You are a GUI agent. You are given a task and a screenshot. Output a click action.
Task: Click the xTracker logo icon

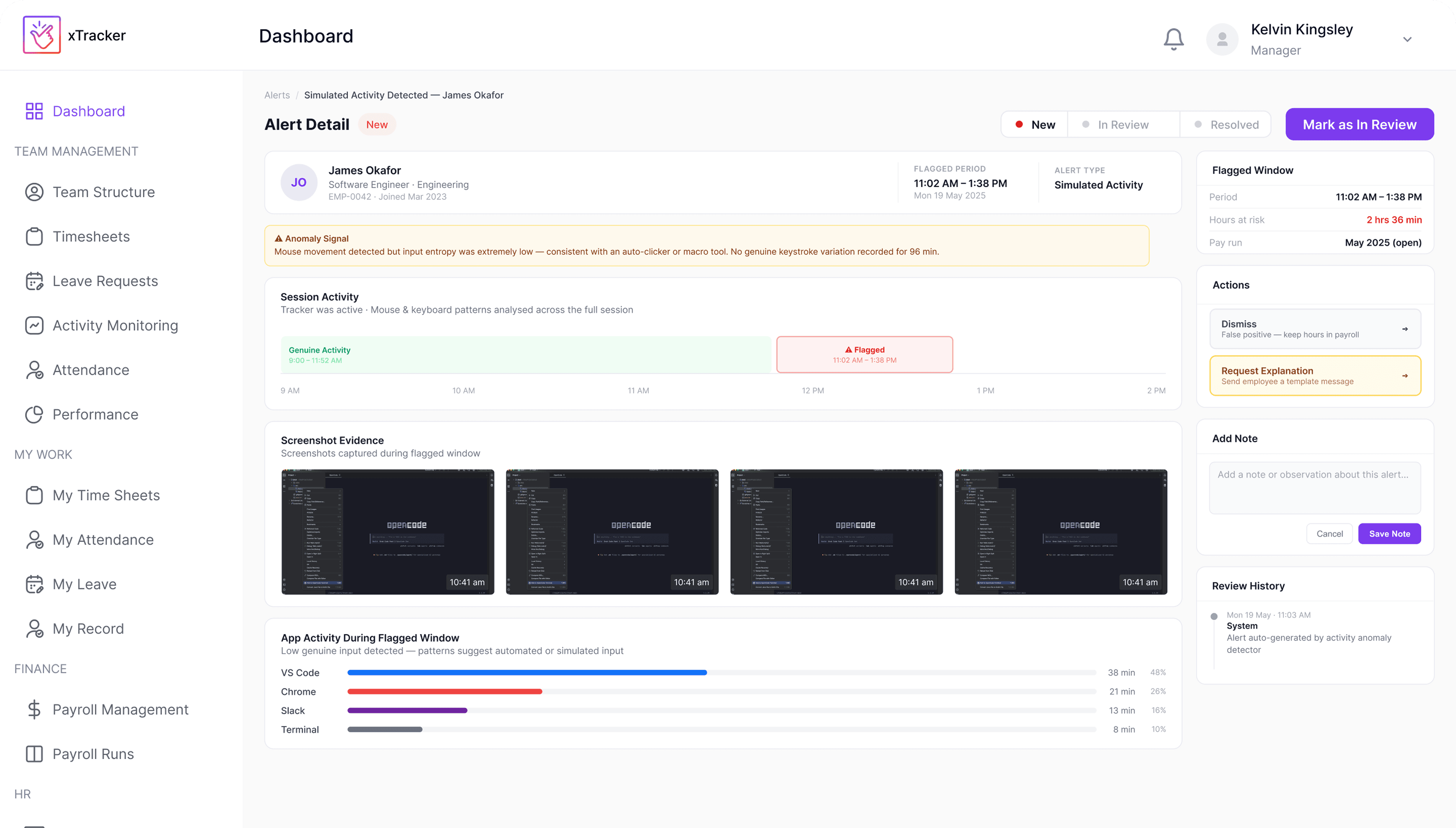click(41, 35)
